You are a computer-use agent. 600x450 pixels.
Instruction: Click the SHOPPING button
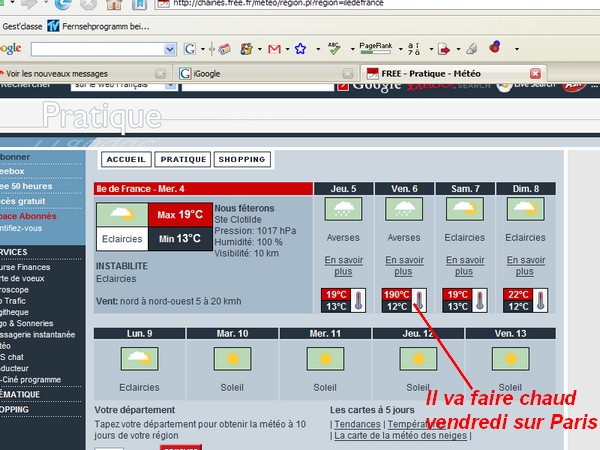click(242, 159)
